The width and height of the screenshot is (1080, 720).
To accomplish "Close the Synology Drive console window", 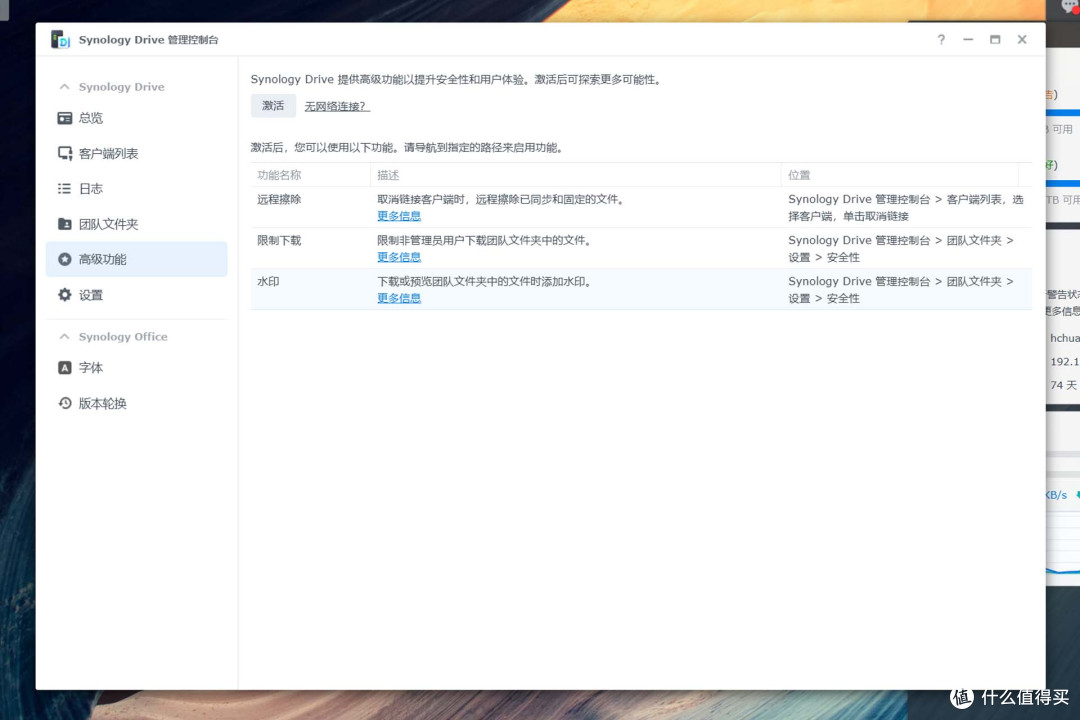I will tap(1022, 39).
